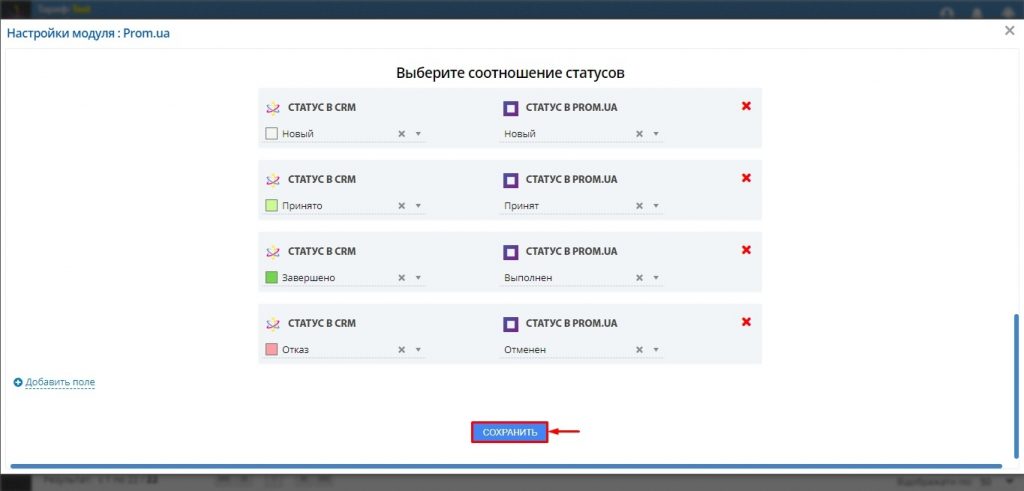This screenshot has width=1024, height=491.
Task: Click the pink Отказ color swatch
Action: (x=272, y=349)
